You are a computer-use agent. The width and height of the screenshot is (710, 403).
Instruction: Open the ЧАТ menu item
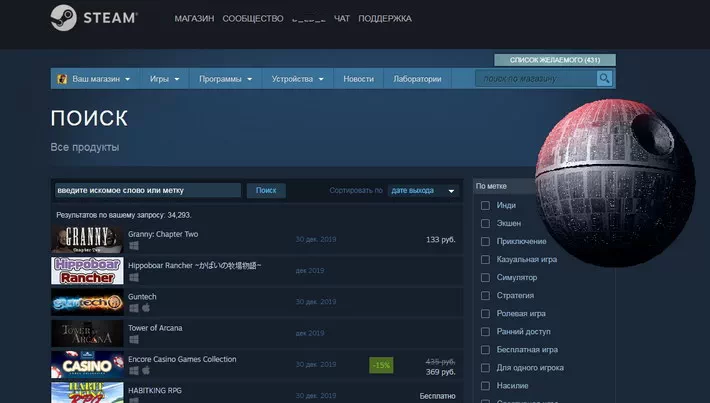(342, 19)
